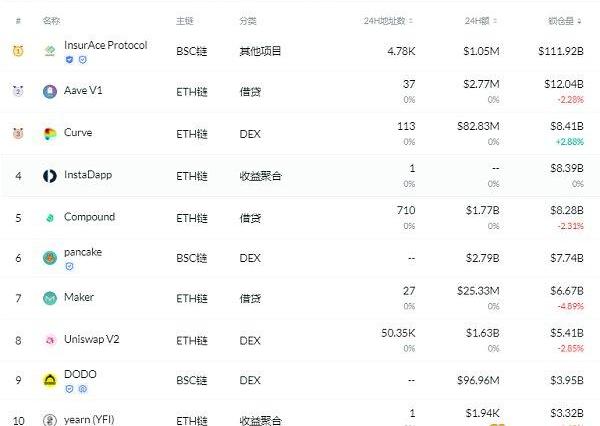600x426 pixels.
Task: Click shield badge under pancake name
Action: [69, 266]
